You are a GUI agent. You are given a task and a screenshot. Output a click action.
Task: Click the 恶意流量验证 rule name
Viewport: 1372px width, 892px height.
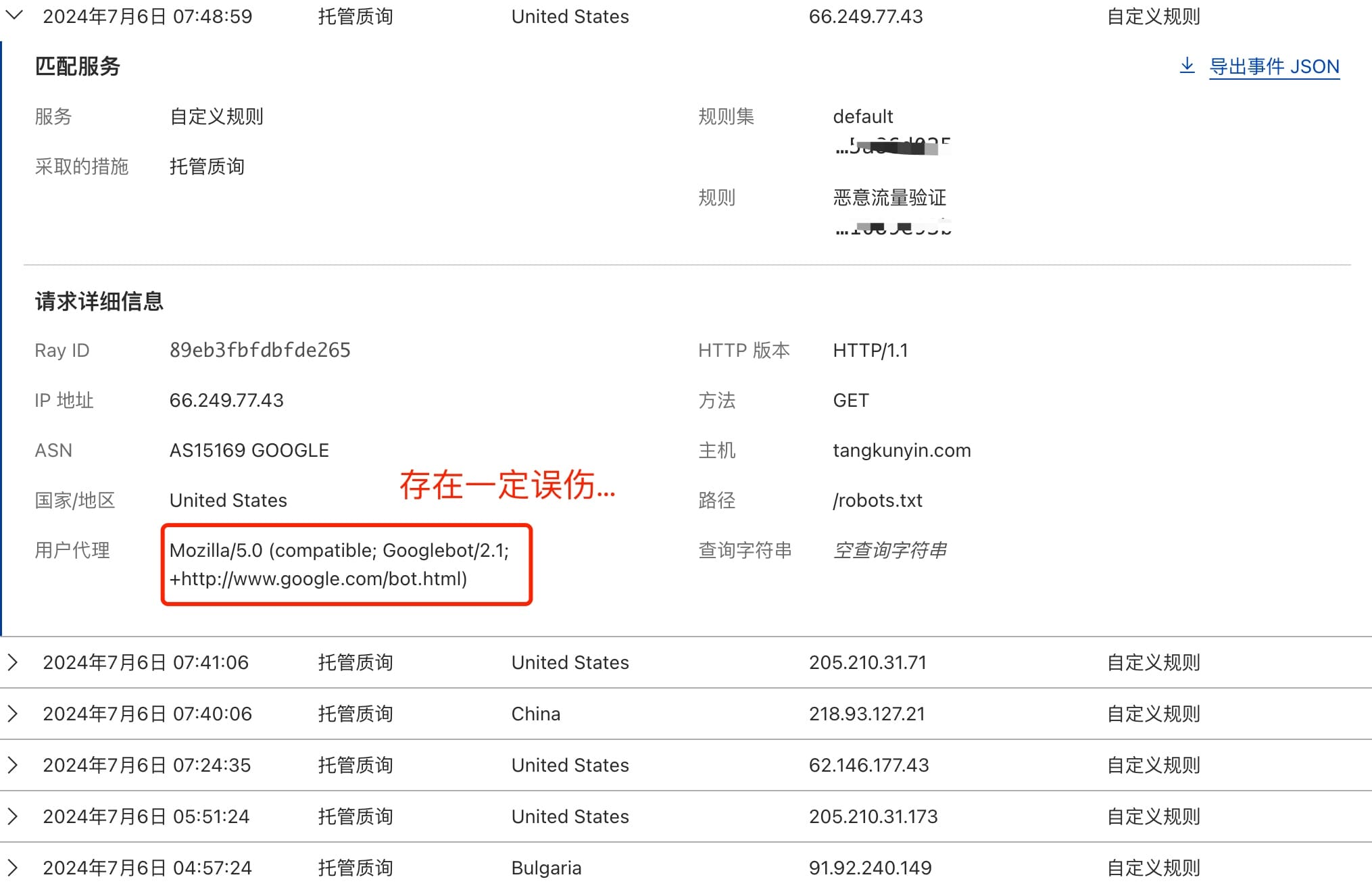[889, 197]
